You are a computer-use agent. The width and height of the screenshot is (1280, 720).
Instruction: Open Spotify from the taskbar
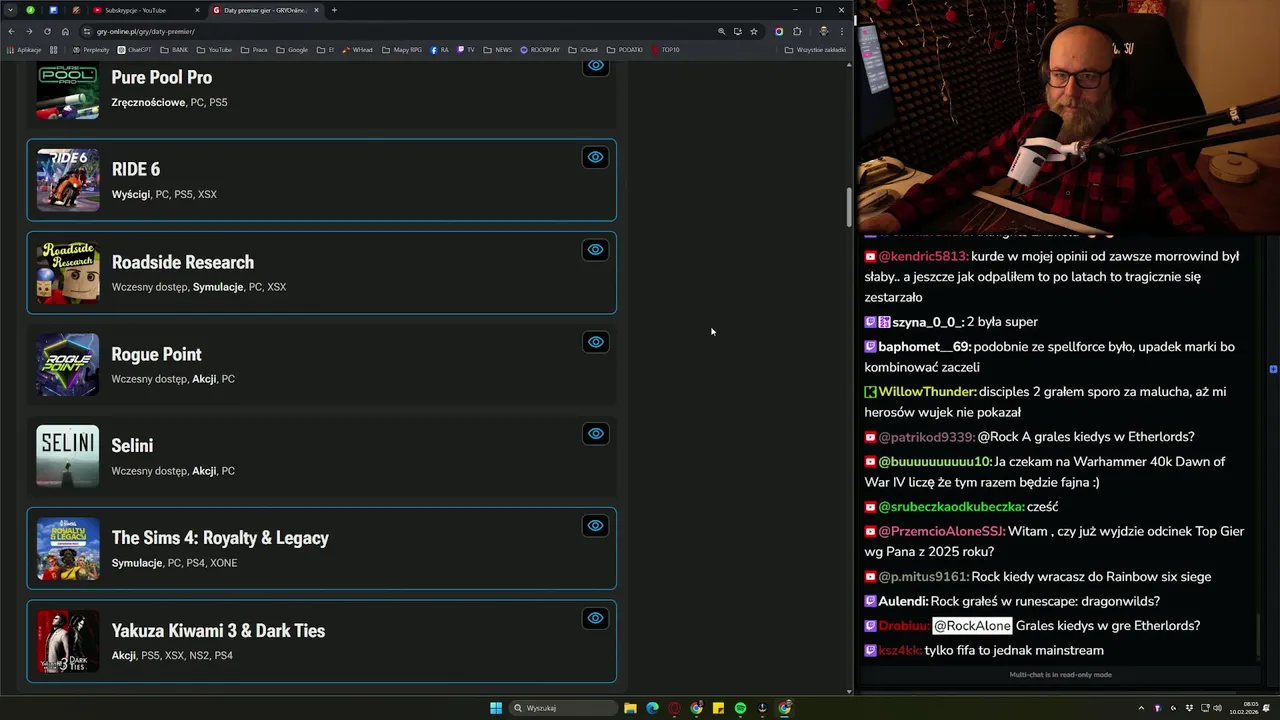pos(740,708)
